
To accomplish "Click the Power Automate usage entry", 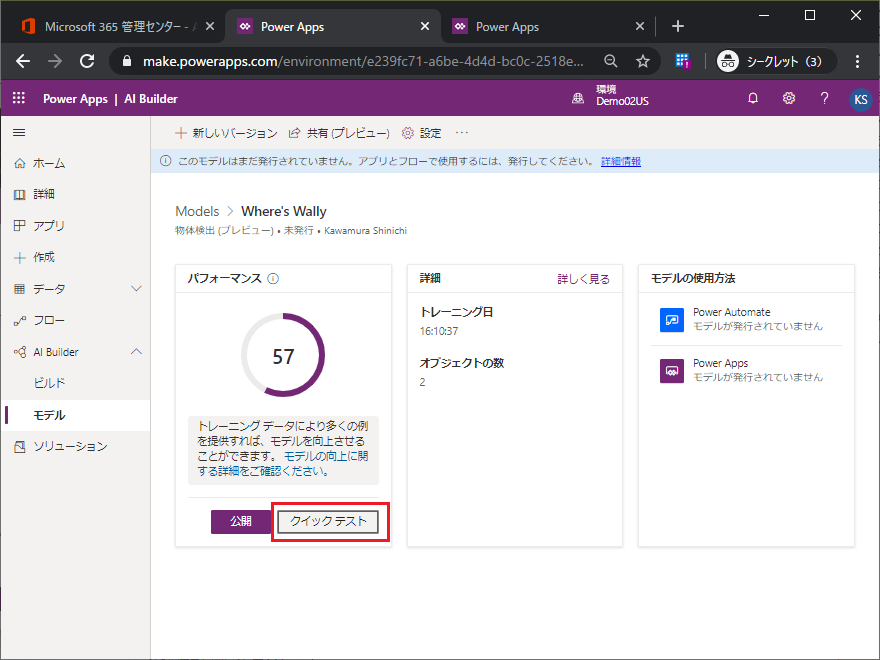I will [746, 319].
